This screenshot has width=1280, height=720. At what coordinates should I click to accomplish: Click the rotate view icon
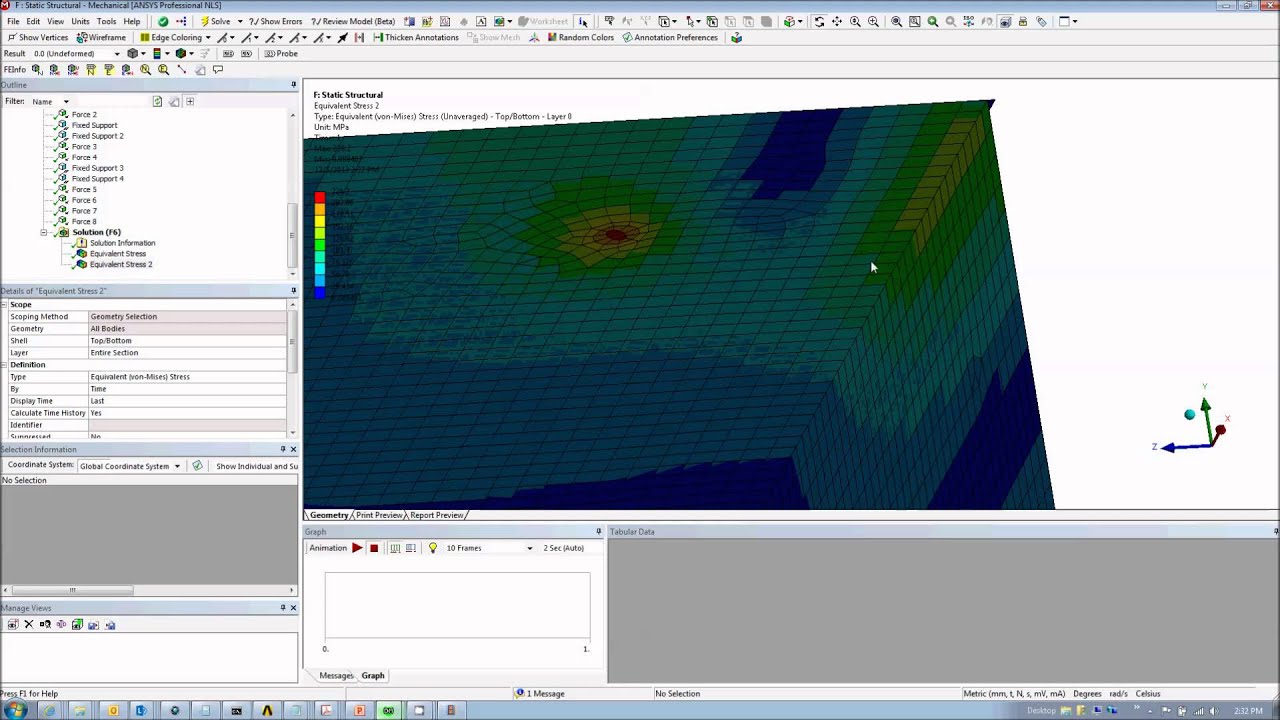(x=819, y=21)
